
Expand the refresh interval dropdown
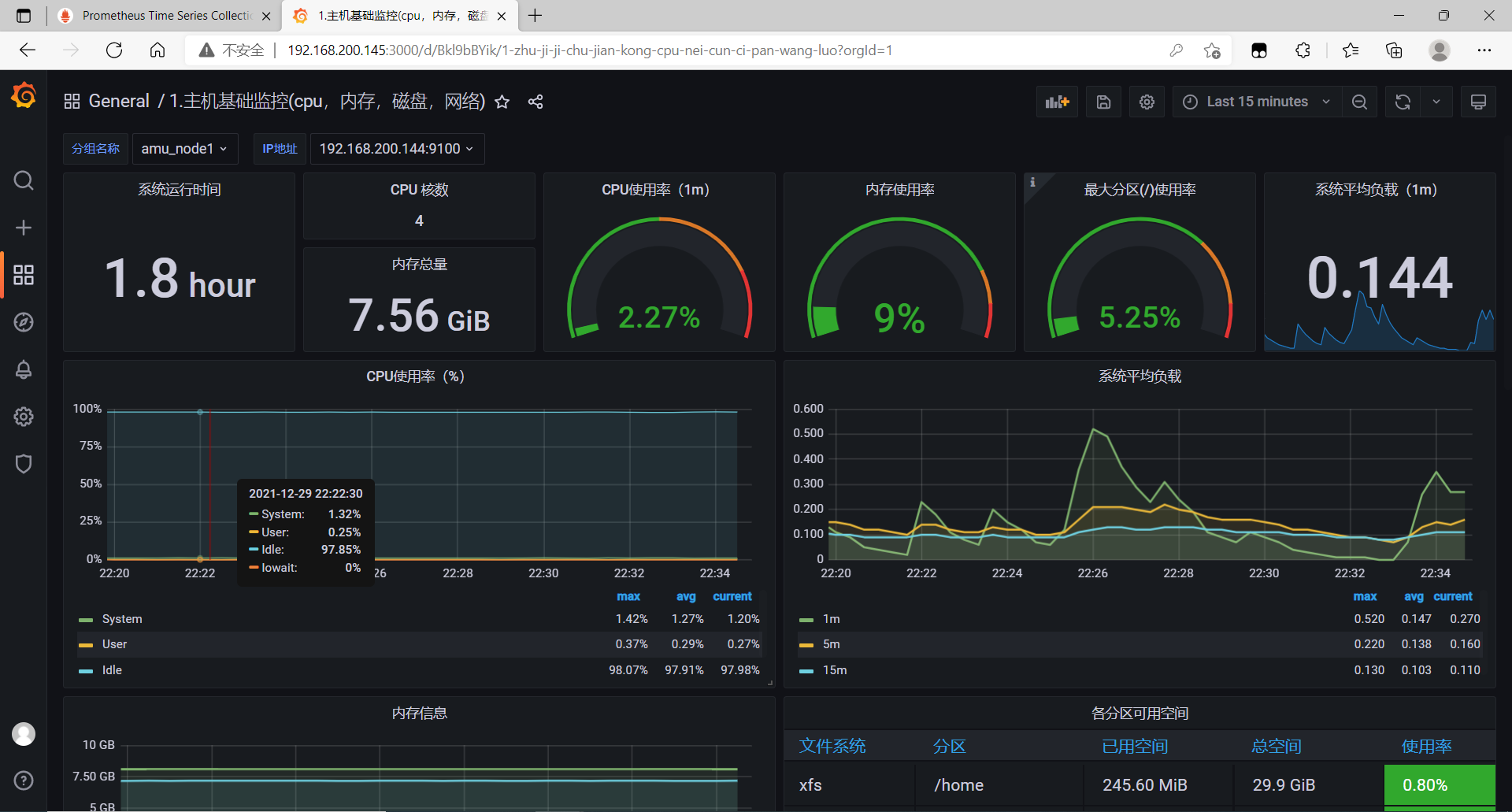(1436, 102)
